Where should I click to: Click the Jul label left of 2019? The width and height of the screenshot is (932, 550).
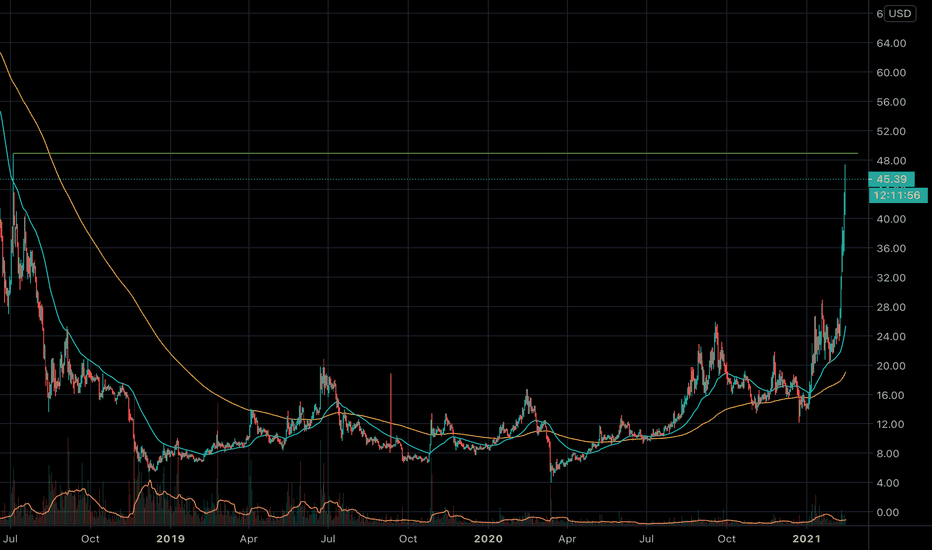(10, 539)
